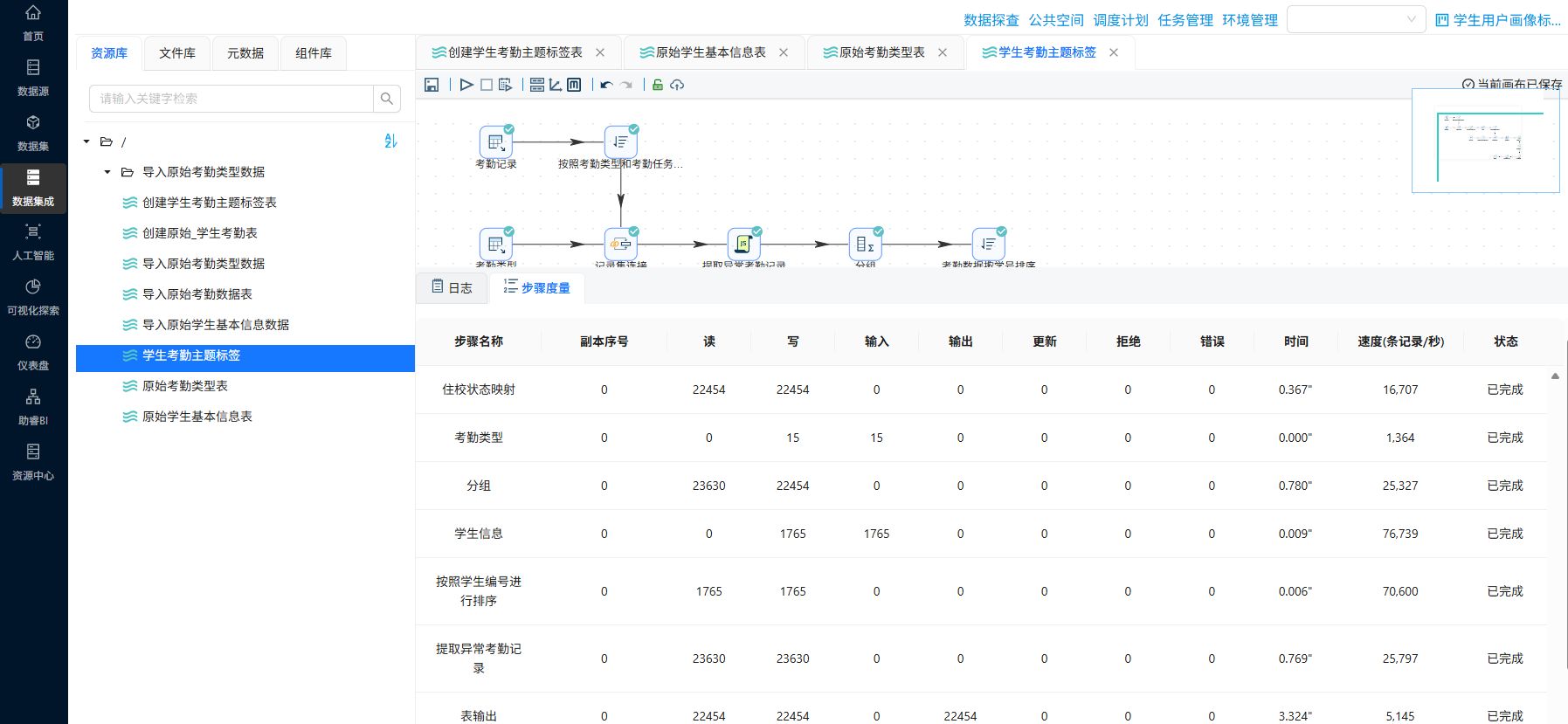Collapse the 导入原始考勤类型数据 folder
The image size is (1568, 724).
click(x=107, y=172)
